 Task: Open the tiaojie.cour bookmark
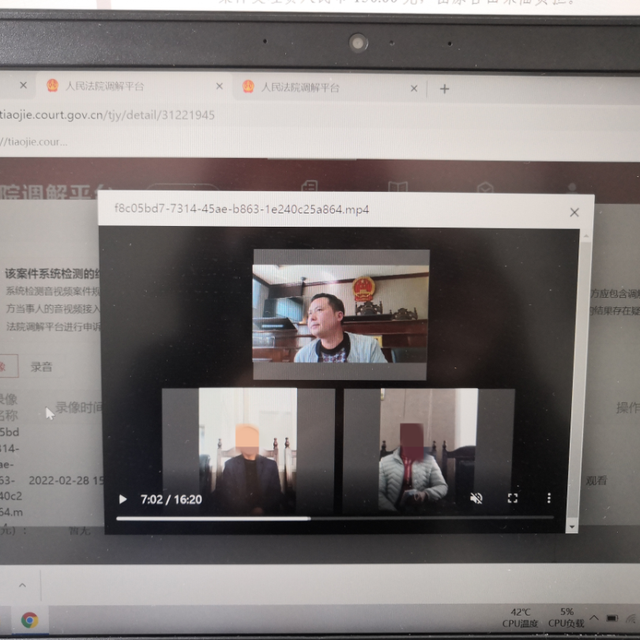[x=33, y=142]
